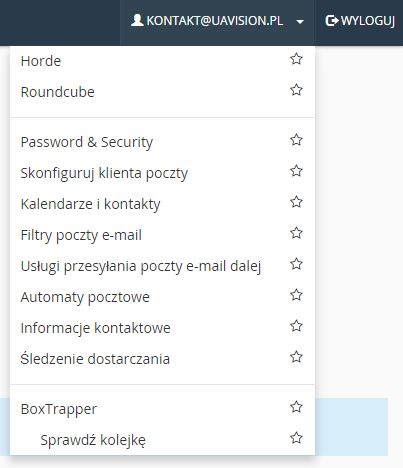This screenshot has width=403, height=468.
Task: Star the Roundcube entry
Action: pyautogui.click(x=296, y=90)
